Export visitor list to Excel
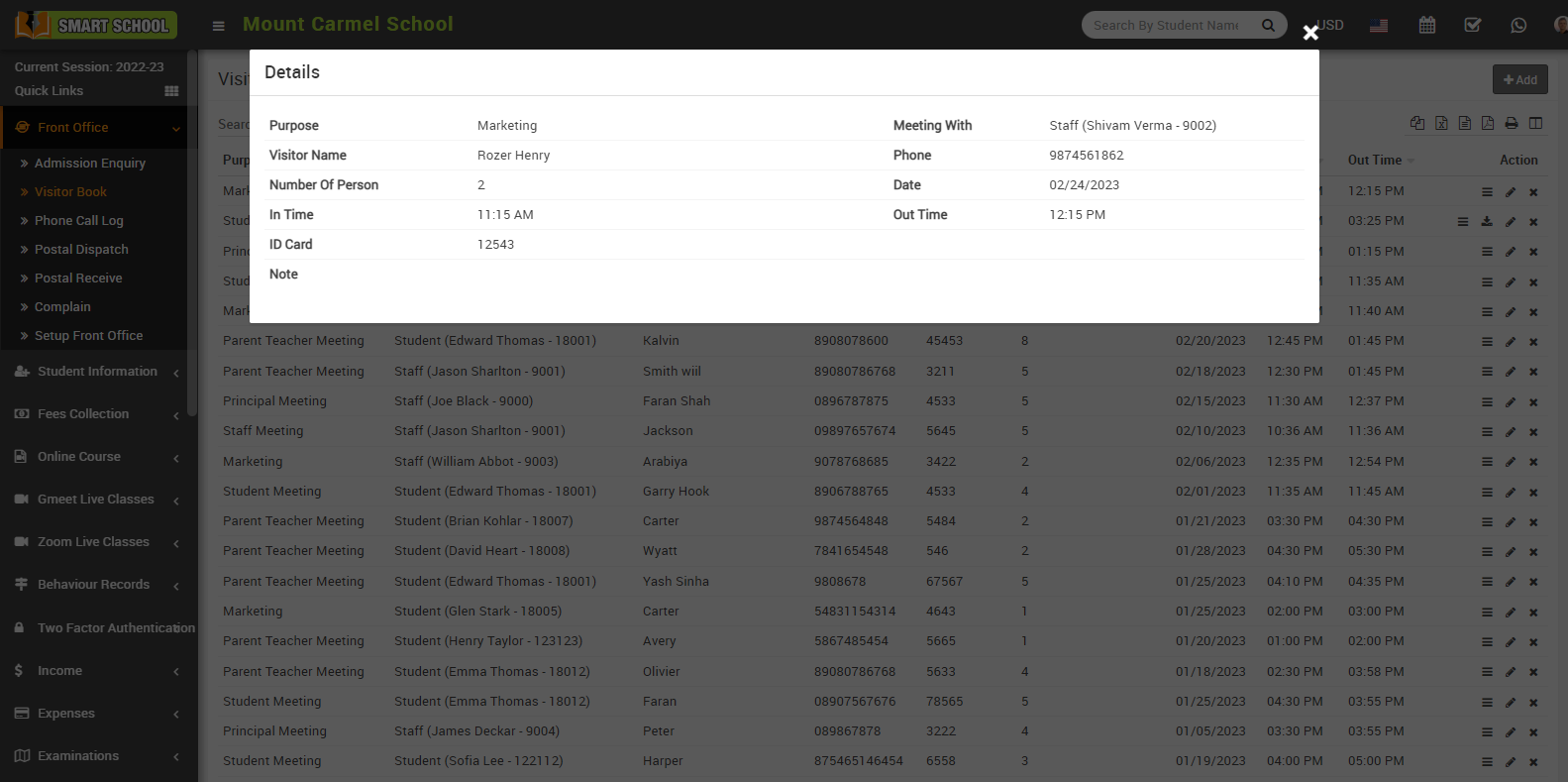 1441,123
